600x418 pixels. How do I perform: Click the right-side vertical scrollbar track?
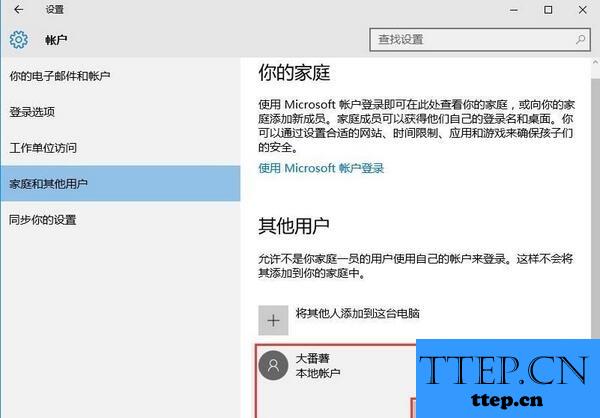(x=595, y=207)
